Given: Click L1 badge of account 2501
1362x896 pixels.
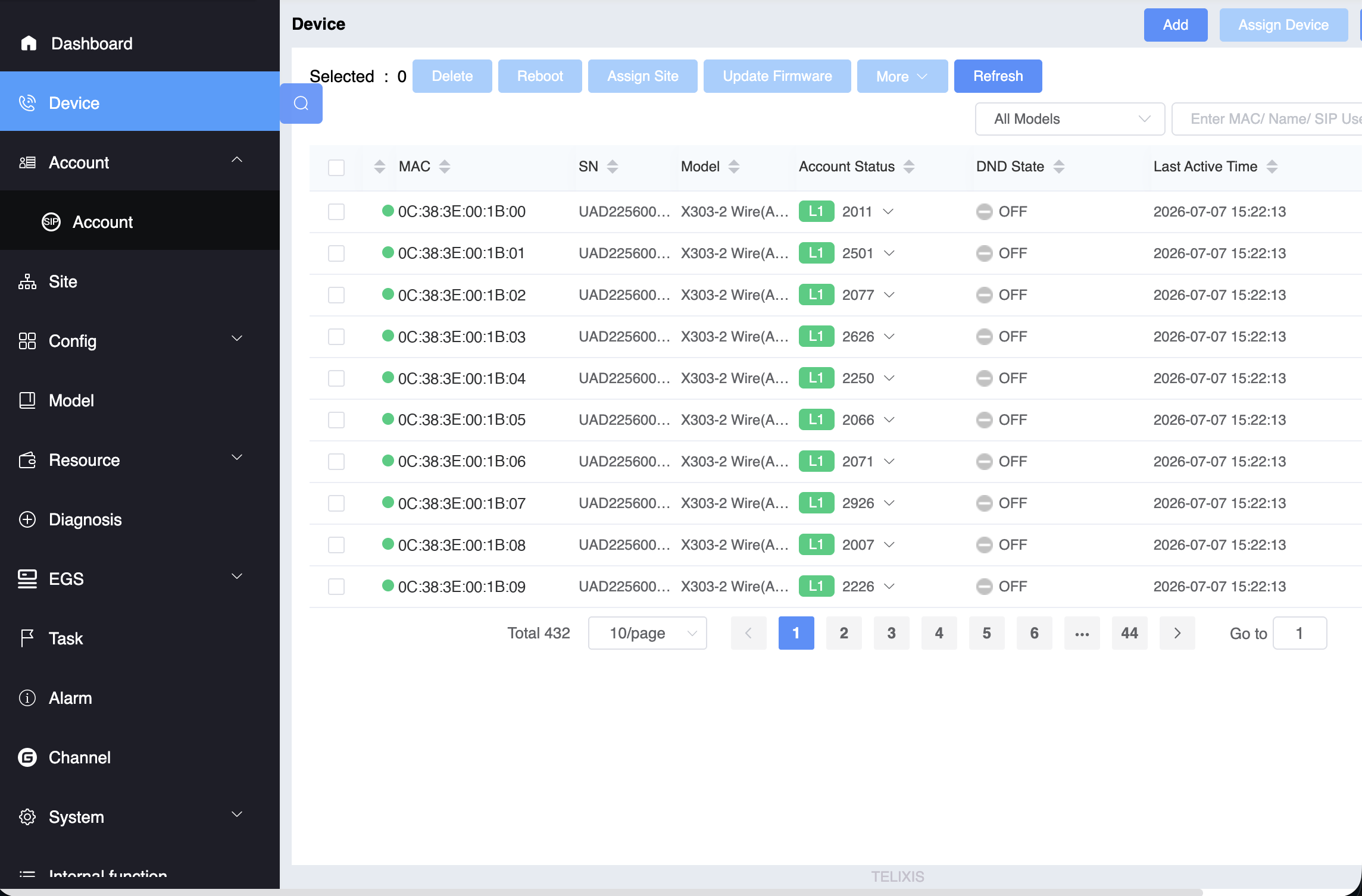Looking at the screenshot, I should [x=816, y=253].
